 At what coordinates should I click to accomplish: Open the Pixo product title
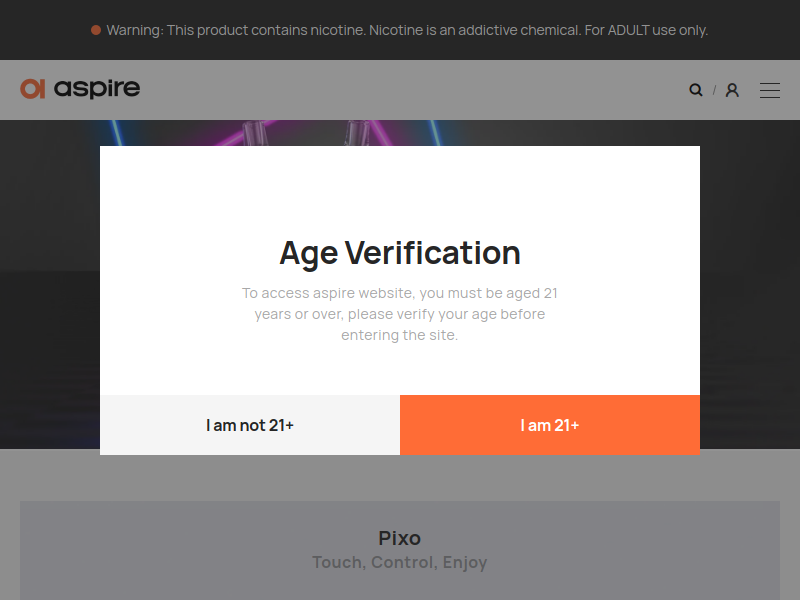pyautogui.click(x=400, y=538)
